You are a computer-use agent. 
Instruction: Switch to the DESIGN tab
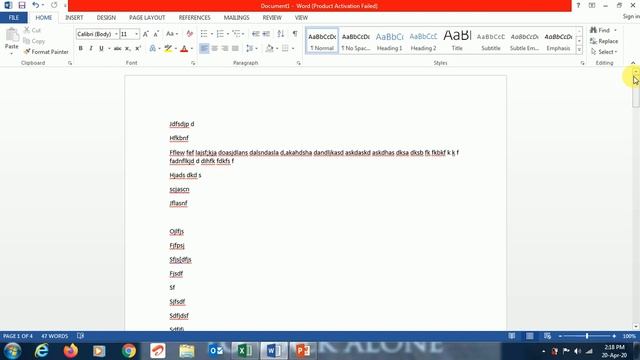click(106, 18)
